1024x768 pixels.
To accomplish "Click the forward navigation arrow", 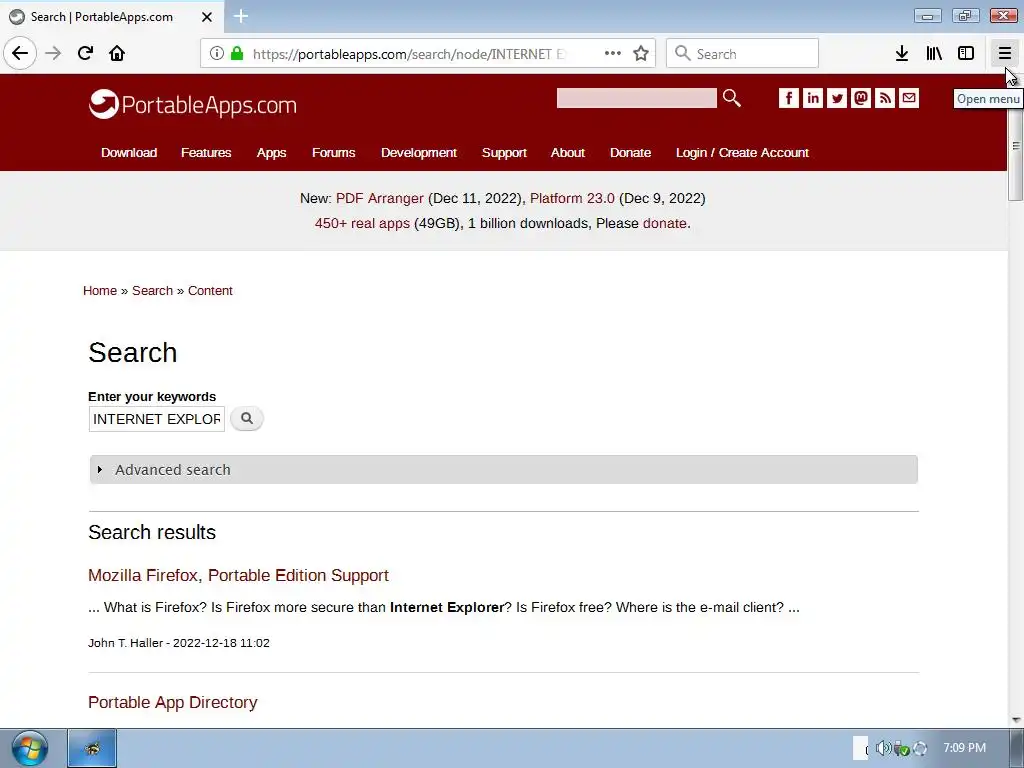I will click(54, 53).
